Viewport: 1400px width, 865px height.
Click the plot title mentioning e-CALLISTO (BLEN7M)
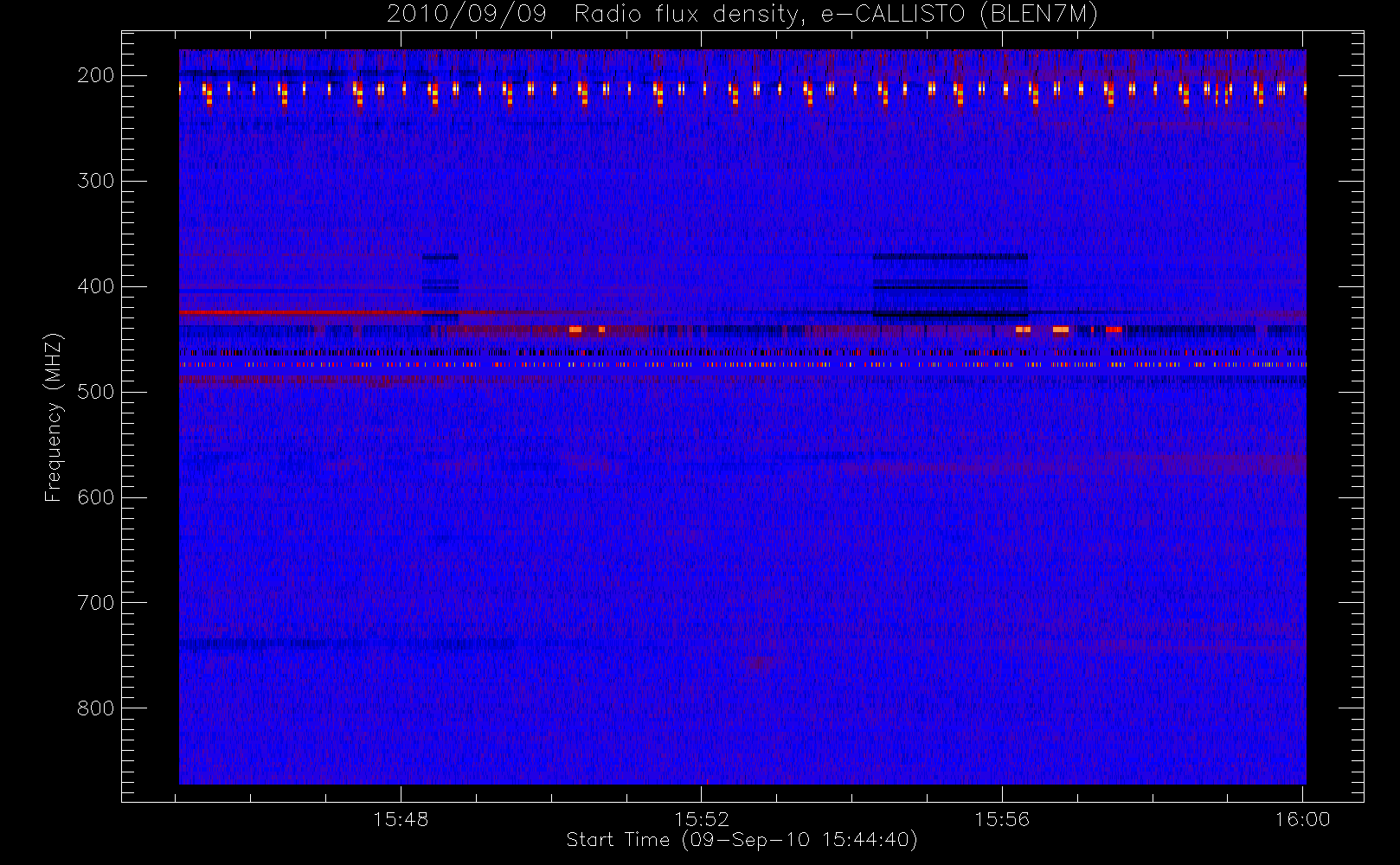point(742,15)
